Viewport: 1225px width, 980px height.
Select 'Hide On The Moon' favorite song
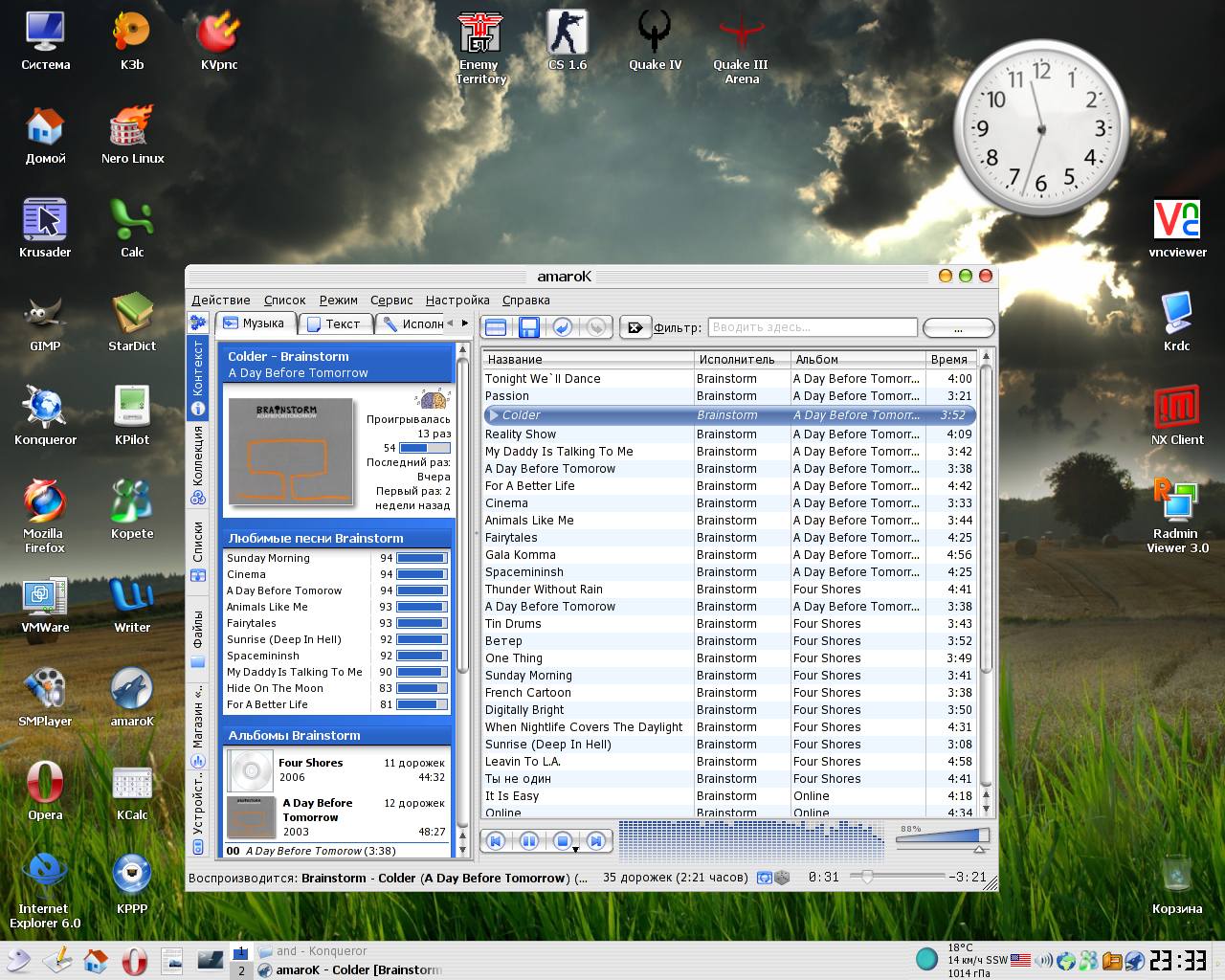[337, 688]
